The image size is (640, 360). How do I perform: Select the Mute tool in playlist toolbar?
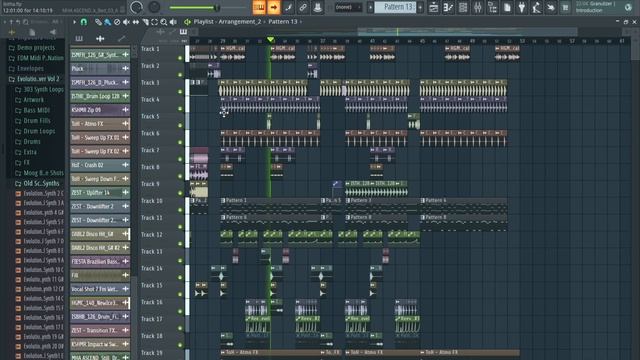click(127, 22)
